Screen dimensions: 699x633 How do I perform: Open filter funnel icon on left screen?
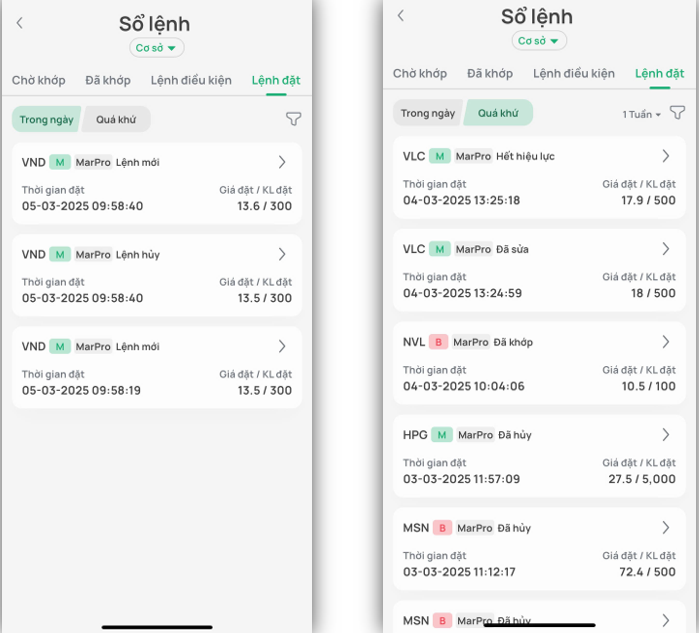coord(293,119)
